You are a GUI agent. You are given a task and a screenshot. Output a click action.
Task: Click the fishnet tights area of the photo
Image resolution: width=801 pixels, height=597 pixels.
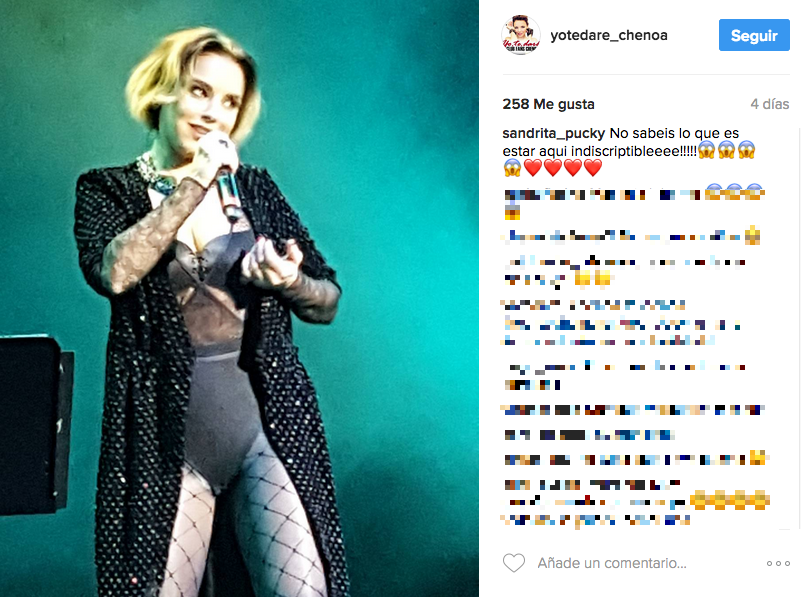(x=240, y=521)
